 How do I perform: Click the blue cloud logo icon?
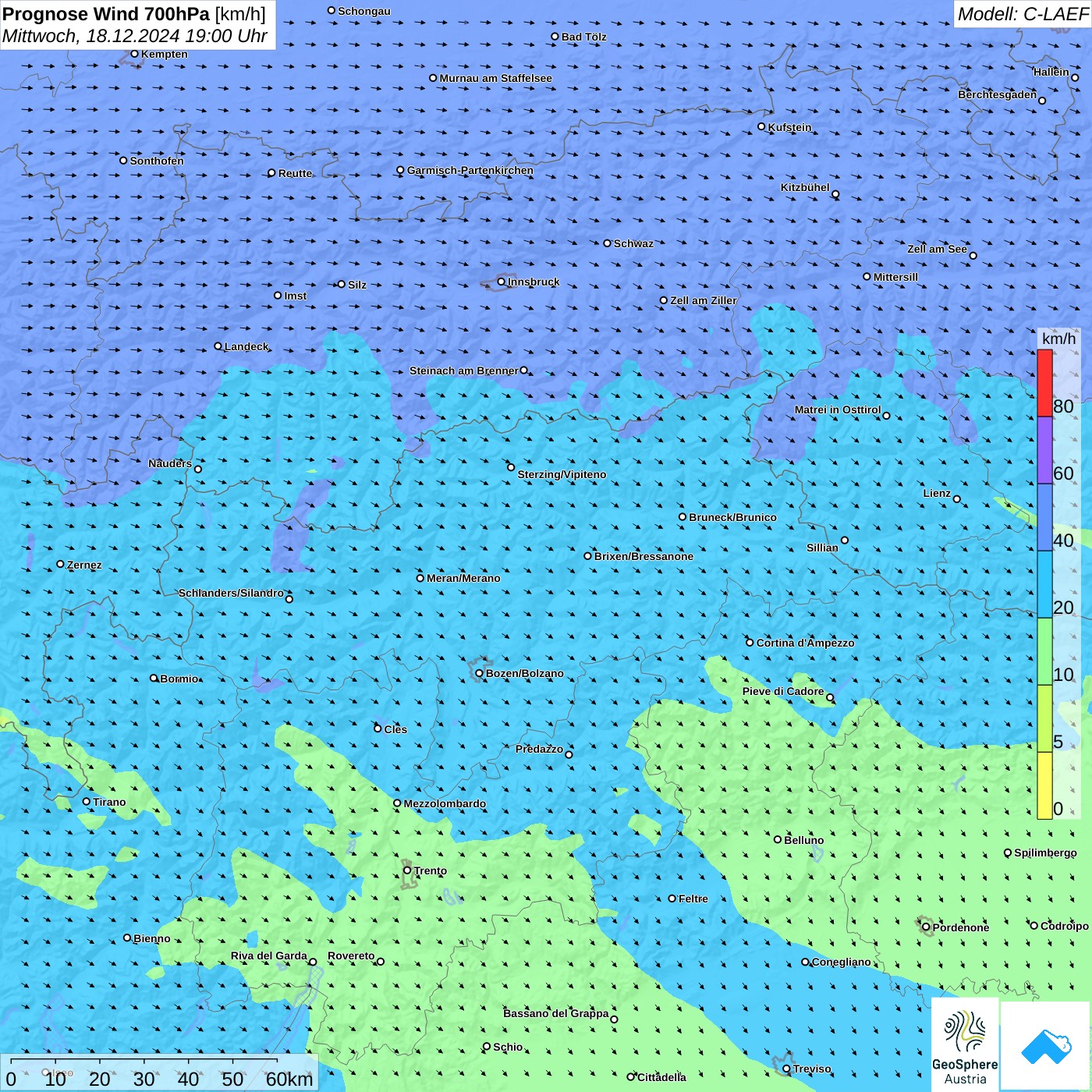1045,1046
